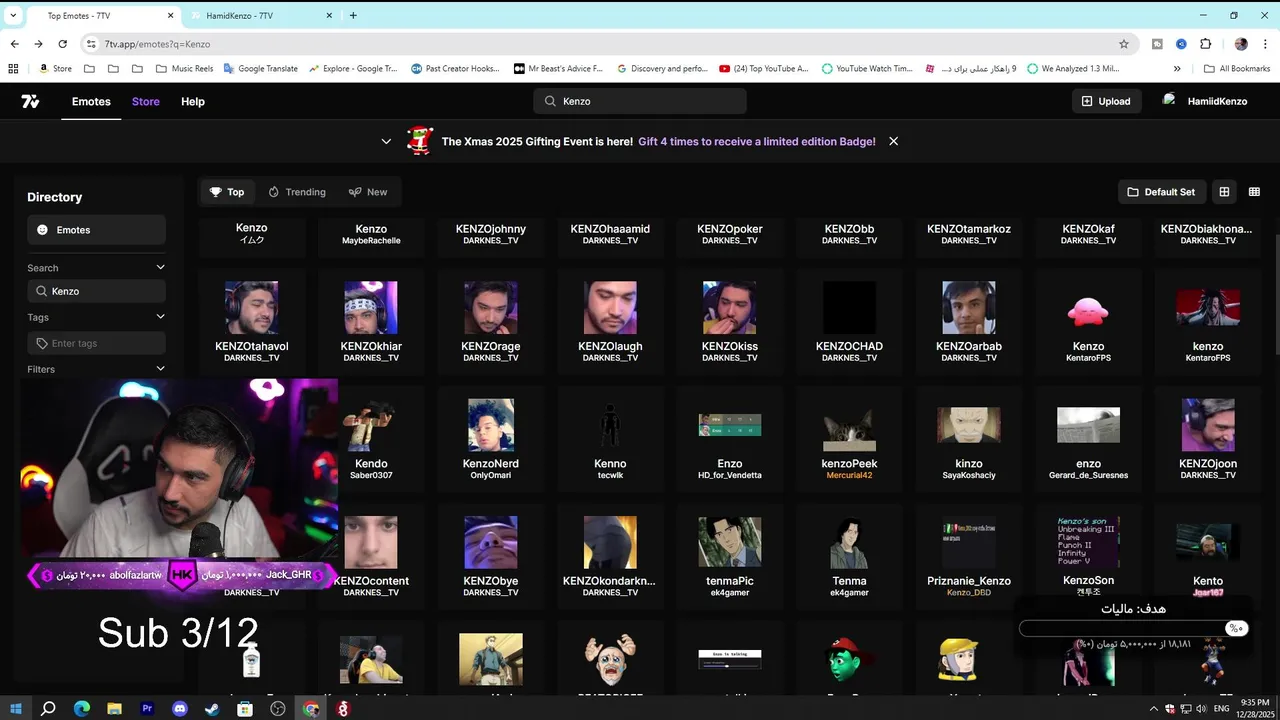Image resolution: width=1280 pixels, height=720 pixels.
Task: Open the KenzoSon emote
Action: 1088,556
